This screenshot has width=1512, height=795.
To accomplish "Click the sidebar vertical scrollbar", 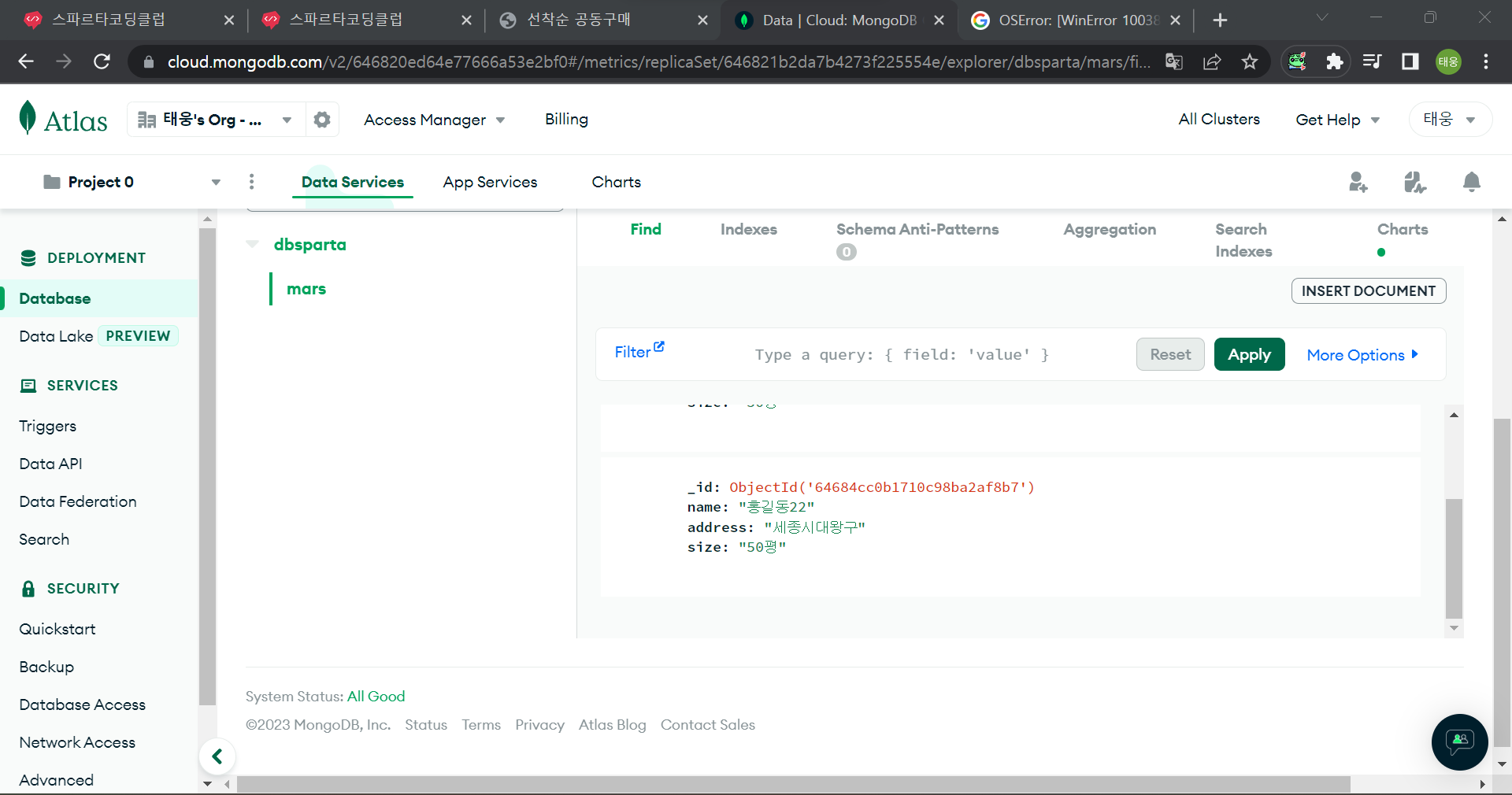I will (x=207, y=467).
